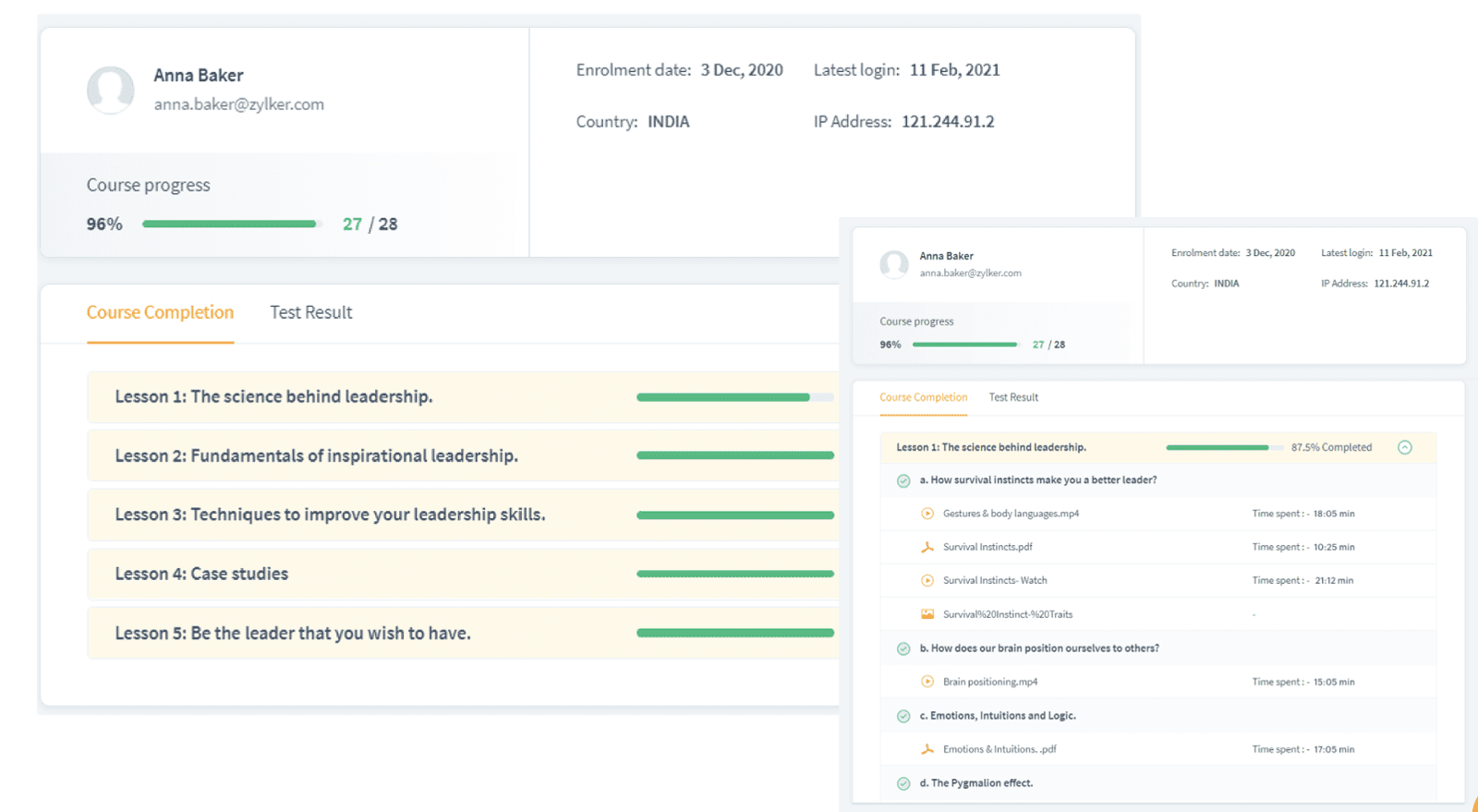1478x812 pixels.
Task: Click PDF icon beside Emotions & Intuitions..pdf
Action: (927, 749)
